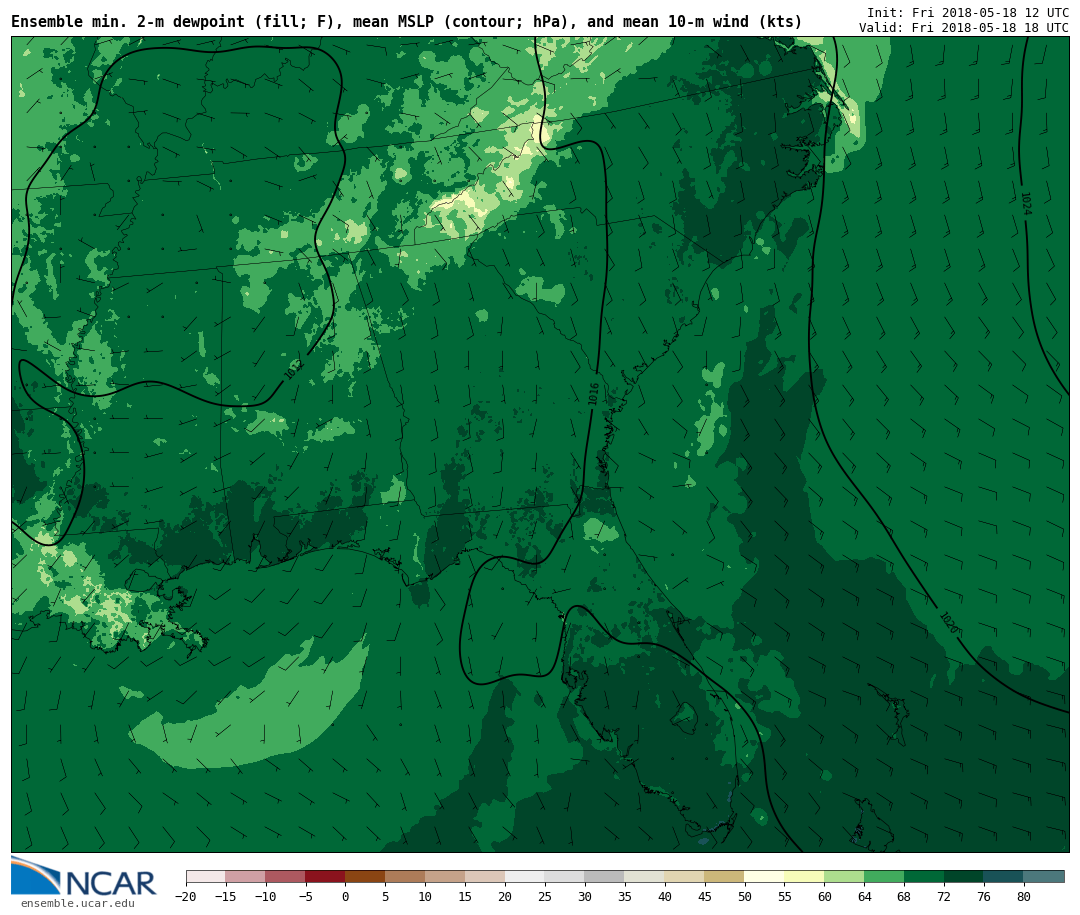The image size is (1080, 915).
Task: Pick the yellow 55 to 60 swatch
Action: click(804, 876)
